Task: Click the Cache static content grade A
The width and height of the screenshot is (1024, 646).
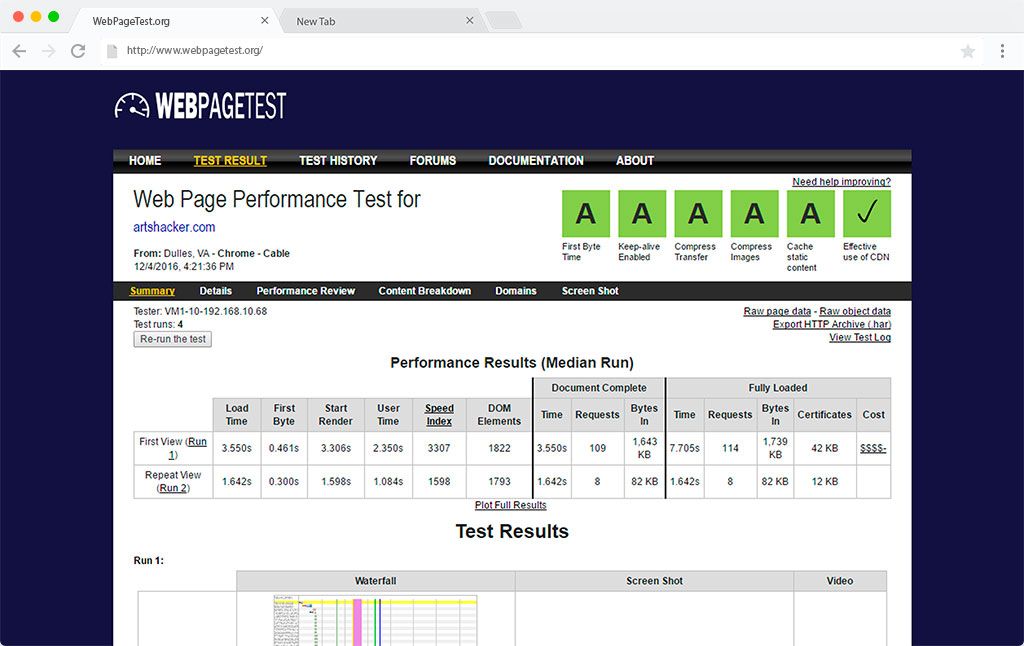Action: [810, 214]
